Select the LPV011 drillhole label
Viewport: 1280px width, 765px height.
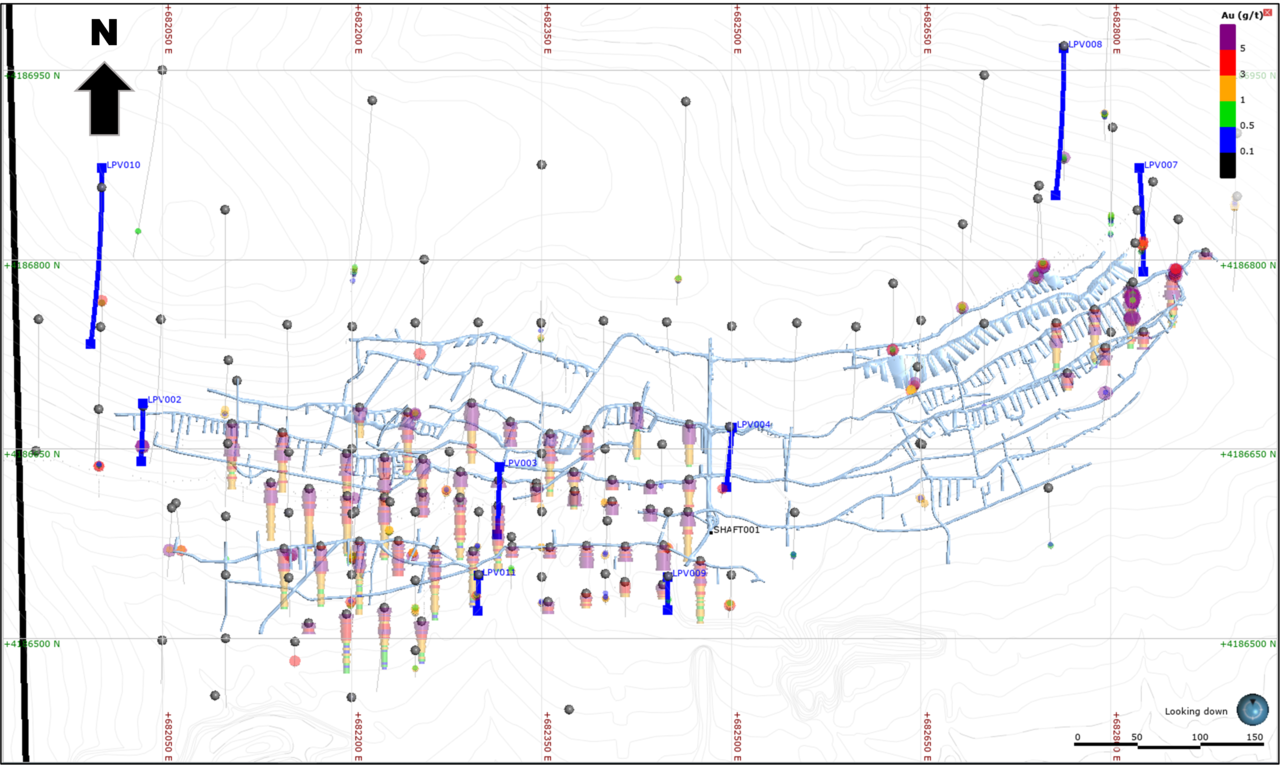pos(499,572)
